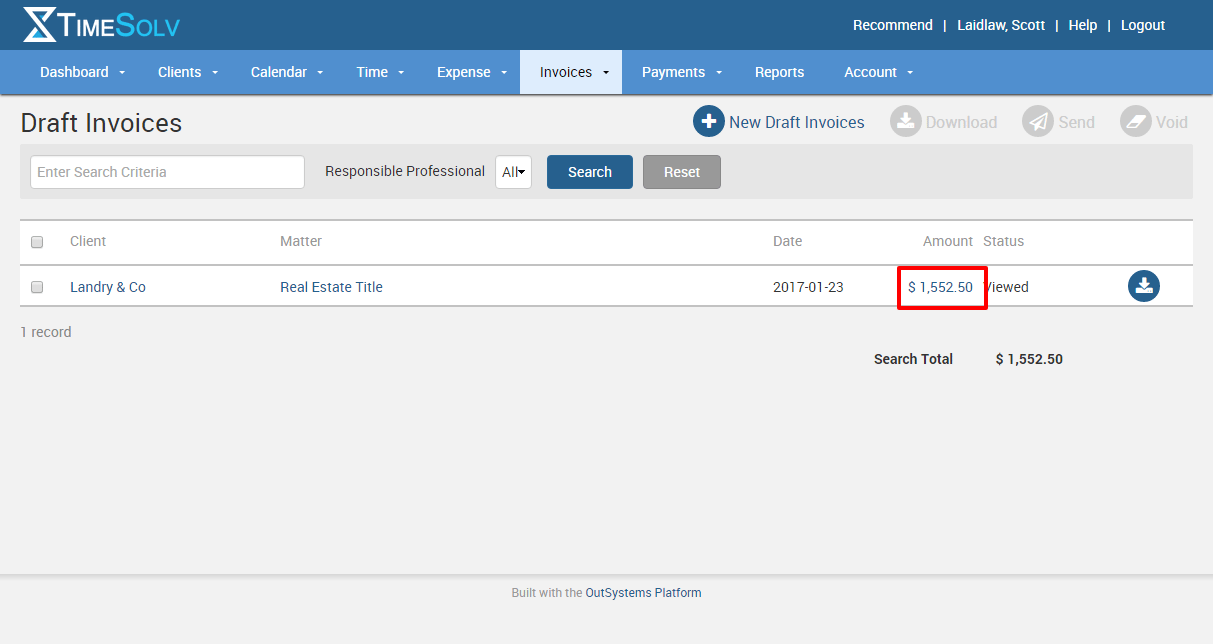Click the TimeSolv hourglass logo

pos(40,25)
